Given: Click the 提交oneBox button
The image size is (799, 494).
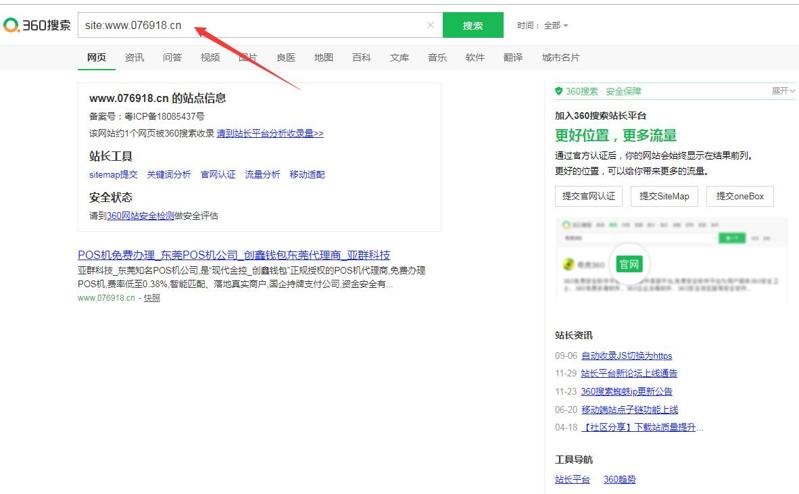Looking at the screenshot, I should (740, 196).
